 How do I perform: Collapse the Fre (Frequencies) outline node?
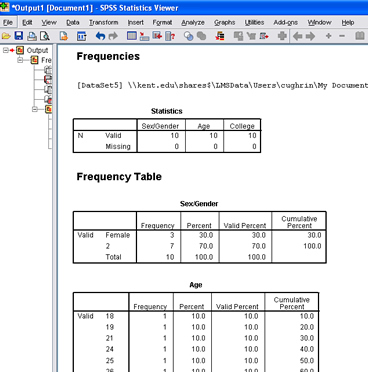20,60
